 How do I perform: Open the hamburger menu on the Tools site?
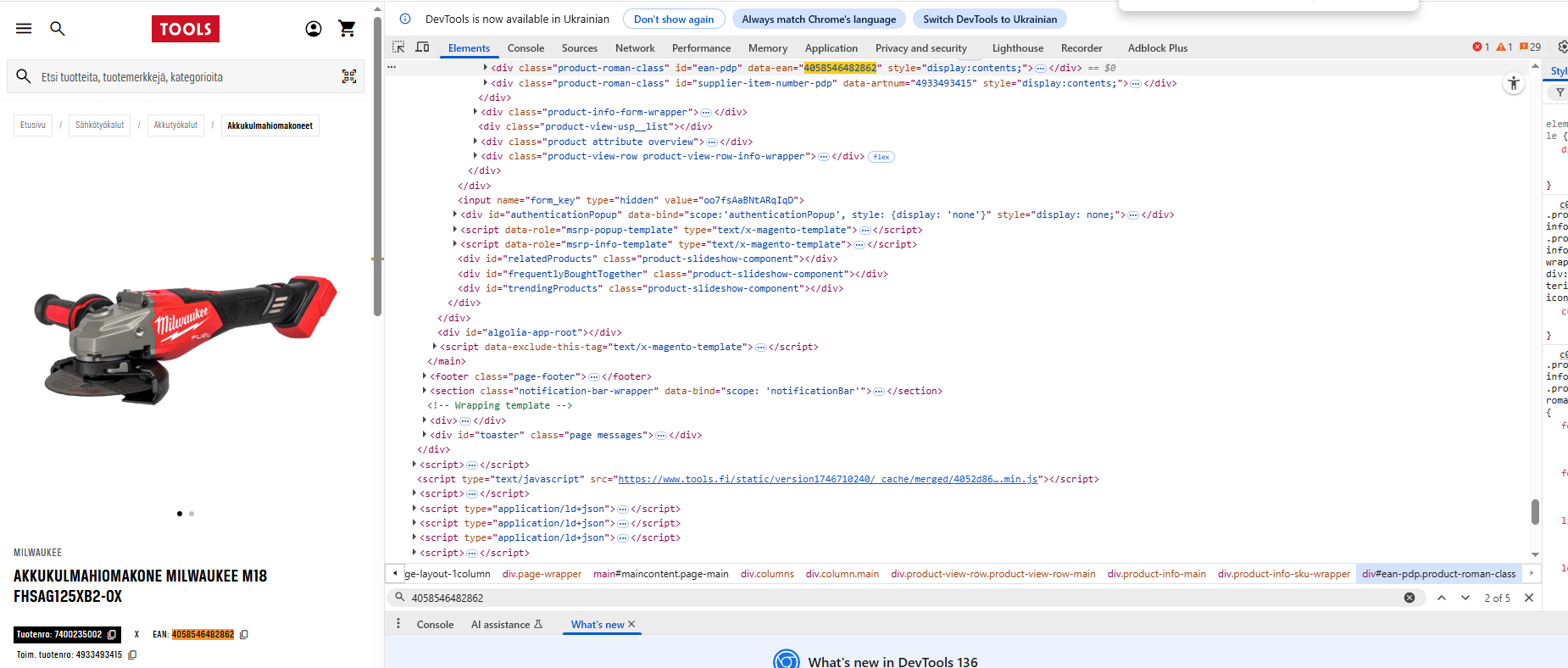(x=24, y=28)
